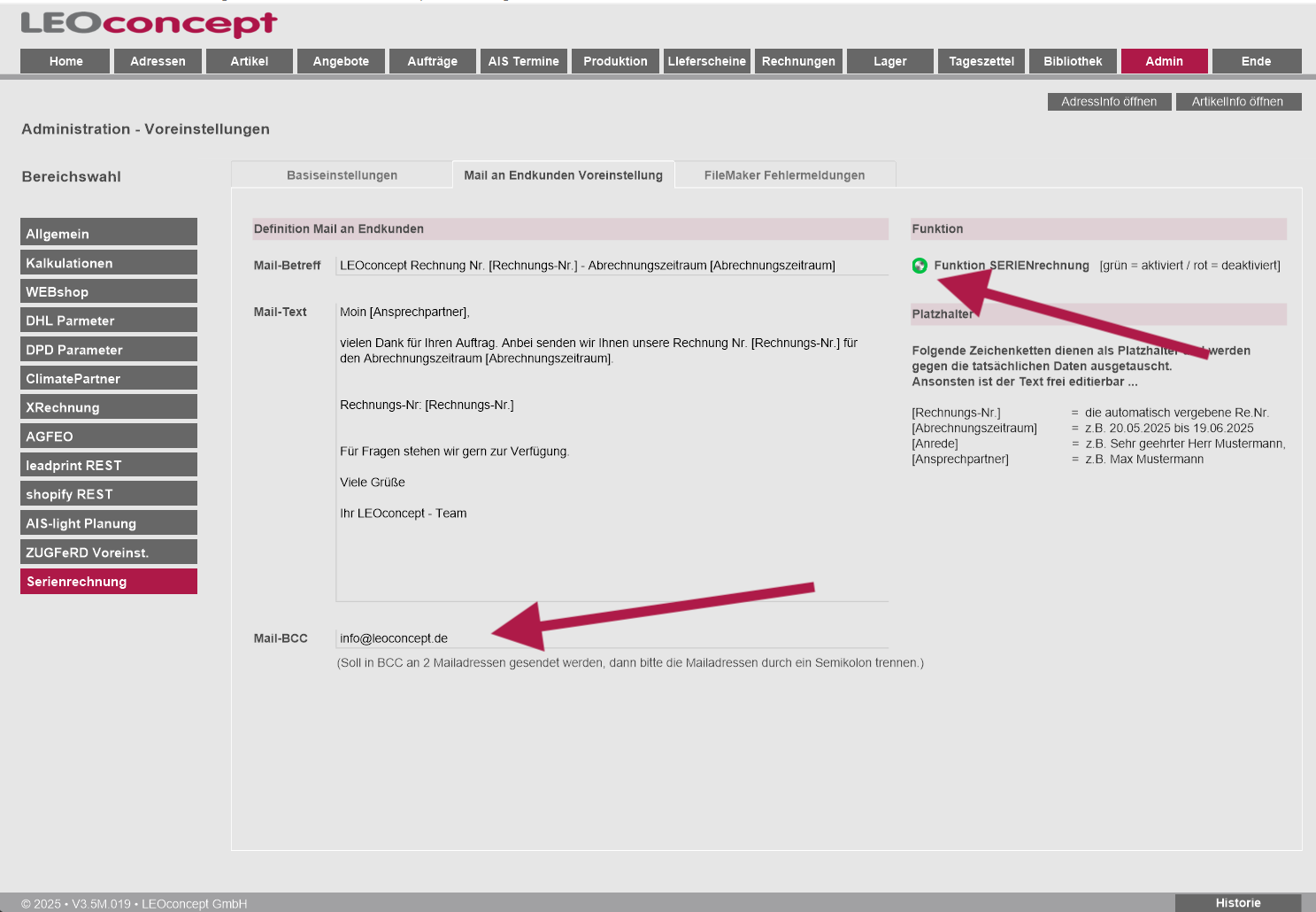Open DHL Parmeter settings
Image resolution: width=1316 pixels, height=912 pixels.
coord(109,320)
